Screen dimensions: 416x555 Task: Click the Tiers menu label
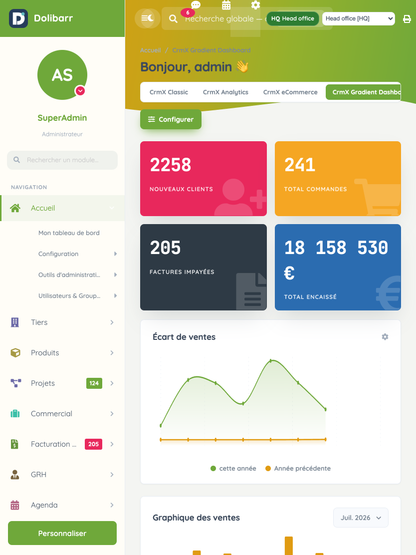39,322
